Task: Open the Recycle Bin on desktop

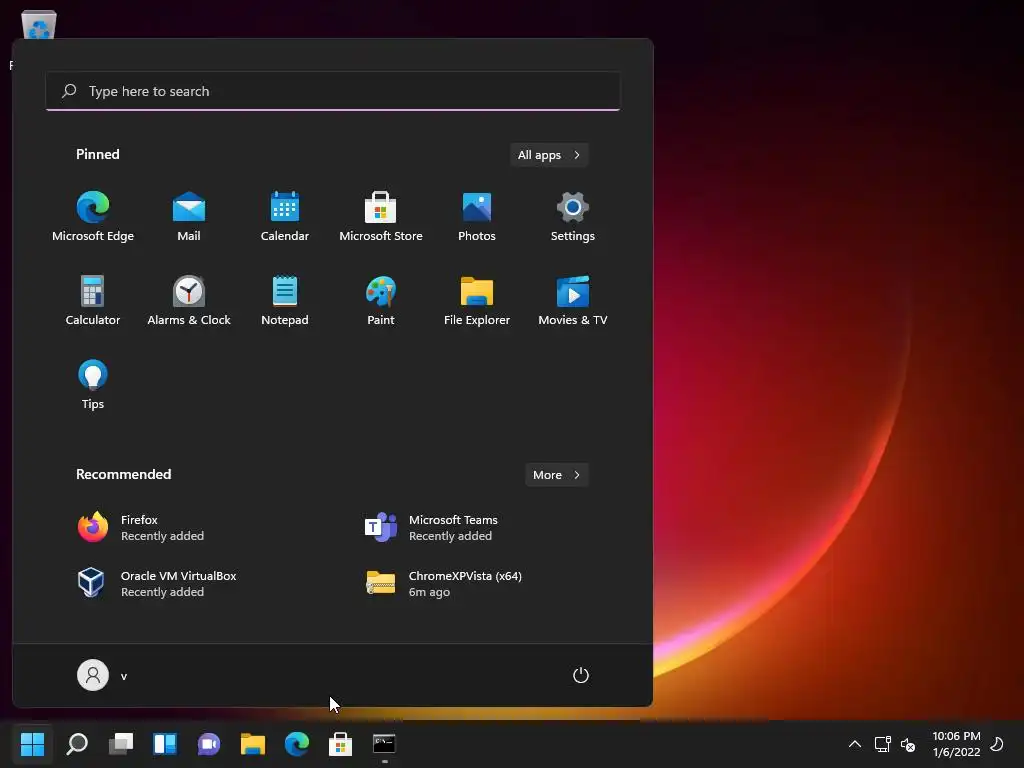Action: point(39,24)
